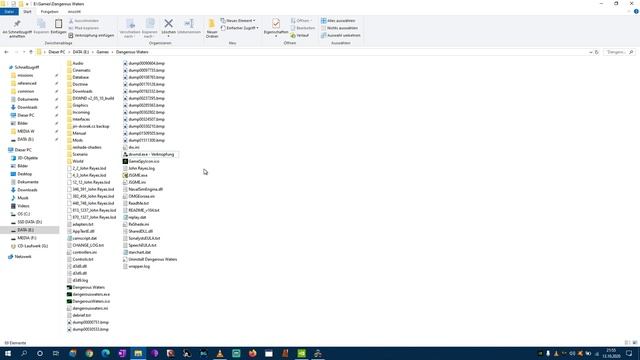Viewport: 640px width, 360px height.
Task: Click the refresh button beside address bar
Action: [597, 52]
